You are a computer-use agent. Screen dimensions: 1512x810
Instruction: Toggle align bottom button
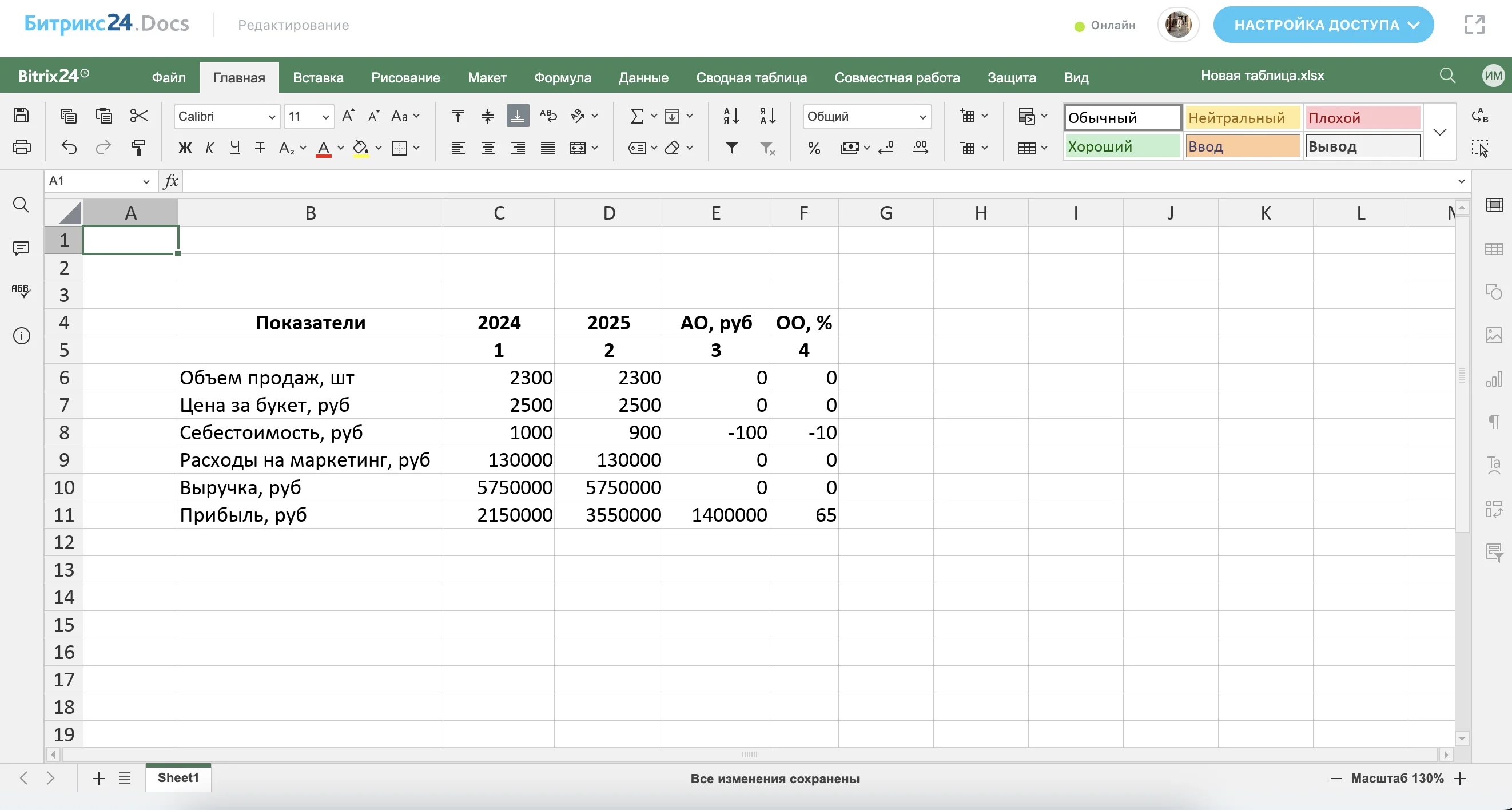(x=517, y=116)
